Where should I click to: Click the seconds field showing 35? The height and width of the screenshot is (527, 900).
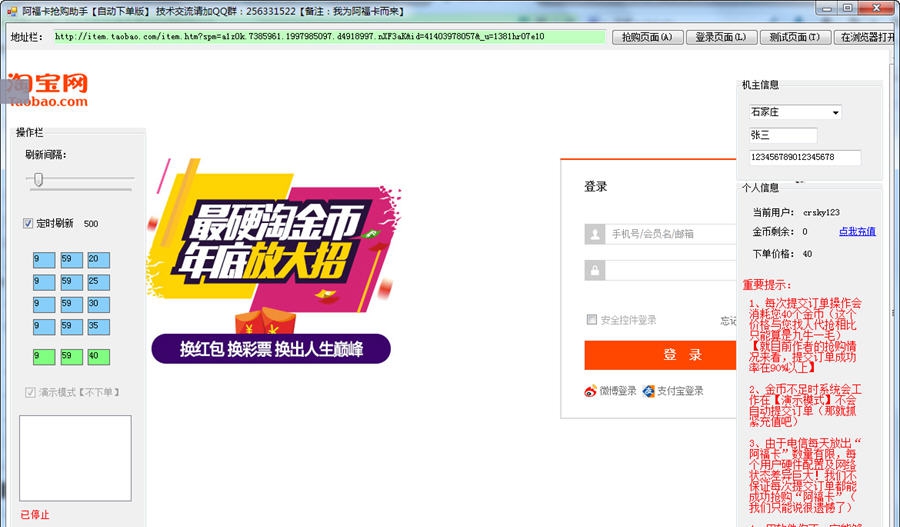point(99,327)
